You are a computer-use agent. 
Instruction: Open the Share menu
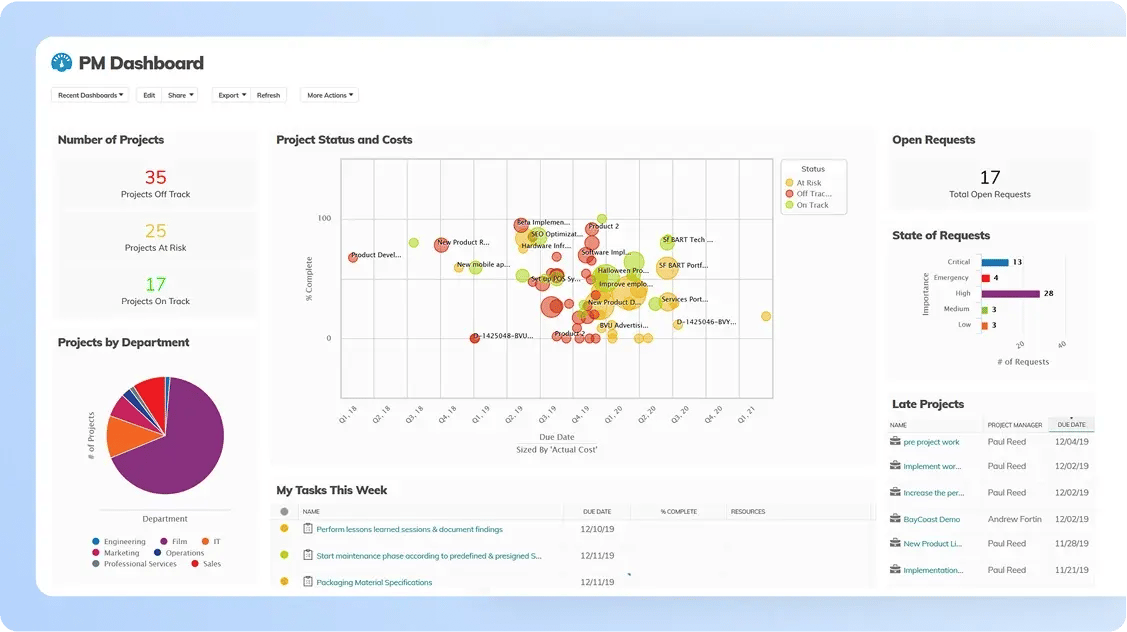(180, 94)
